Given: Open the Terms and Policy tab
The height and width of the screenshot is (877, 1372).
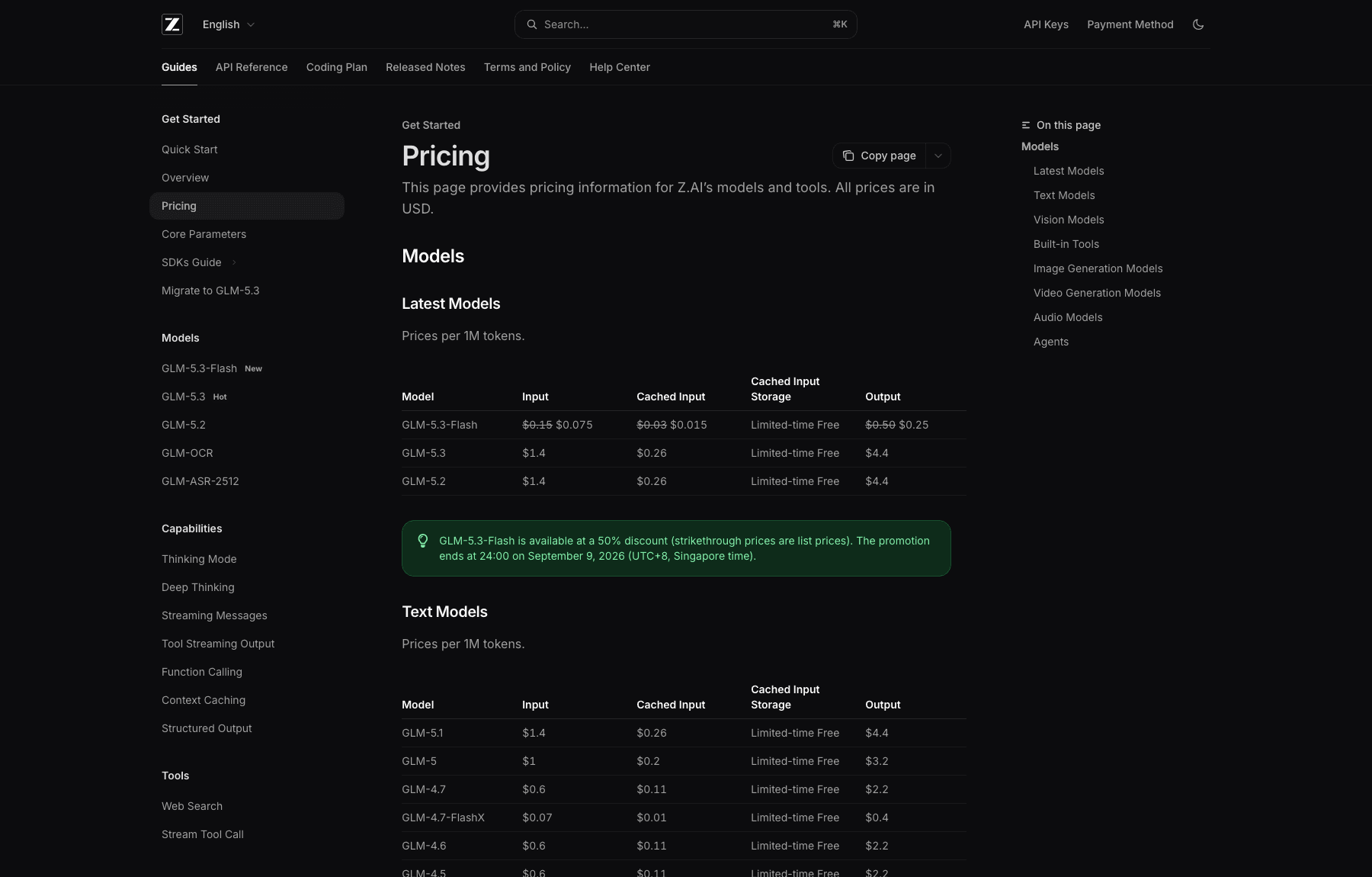Looking at the screenshot, I should 527,67.
